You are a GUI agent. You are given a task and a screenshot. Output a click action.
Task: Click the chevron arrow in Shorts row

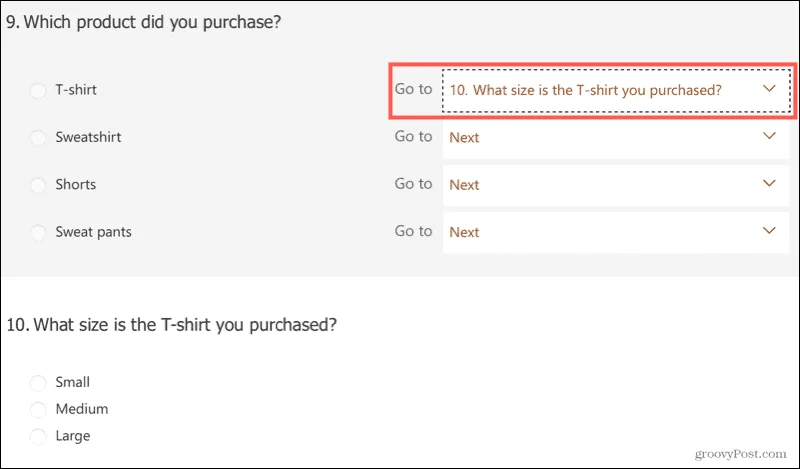click(x=769, y=183)
